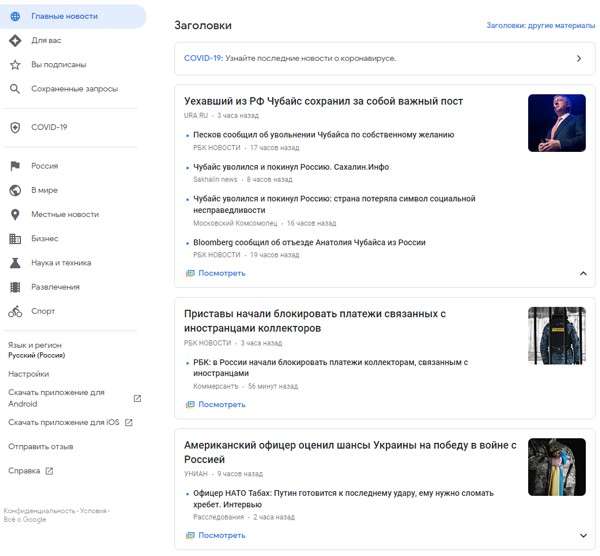Open the Для вас diamond icon

click(15, 40)
